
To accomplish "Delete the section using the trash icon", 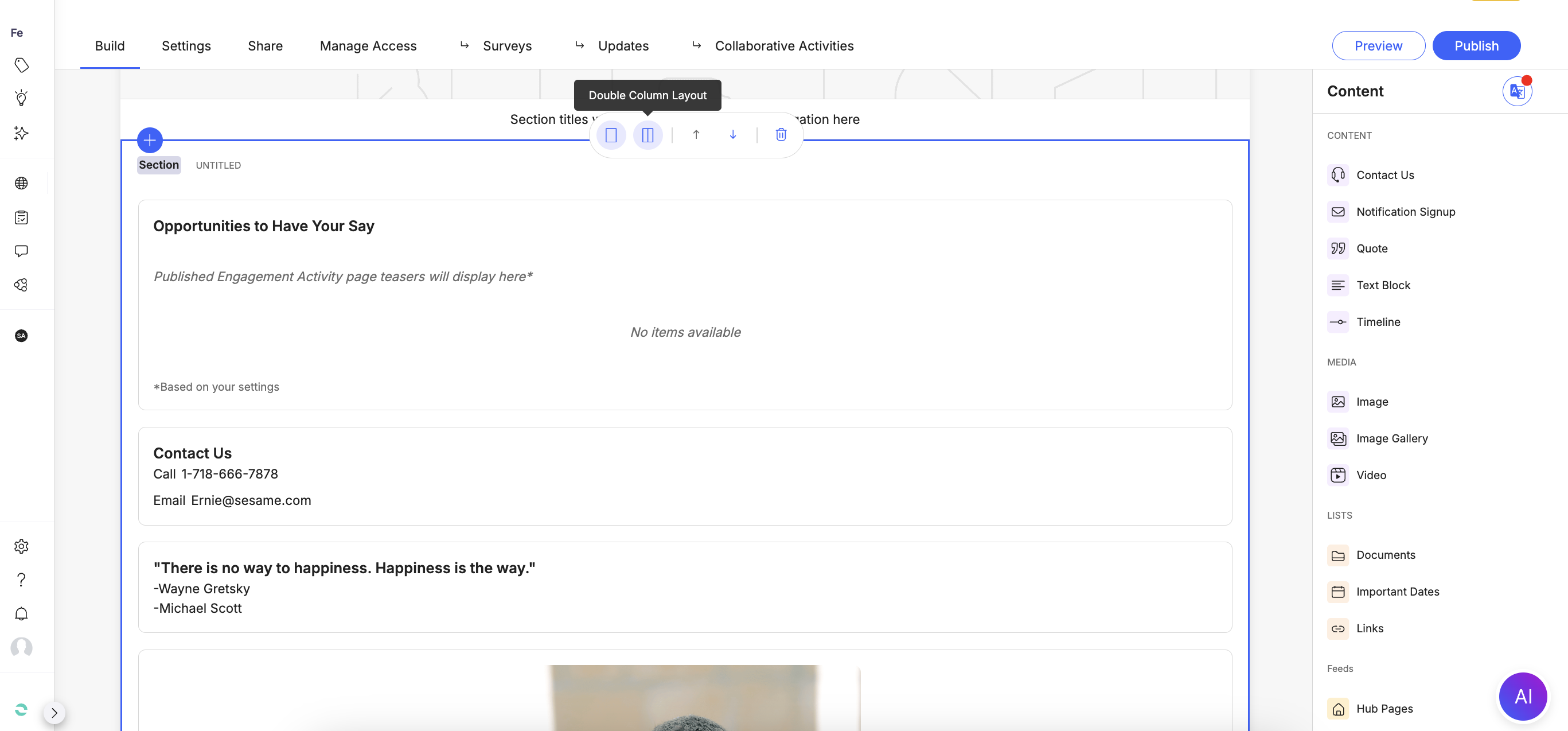I will (781, 135).
